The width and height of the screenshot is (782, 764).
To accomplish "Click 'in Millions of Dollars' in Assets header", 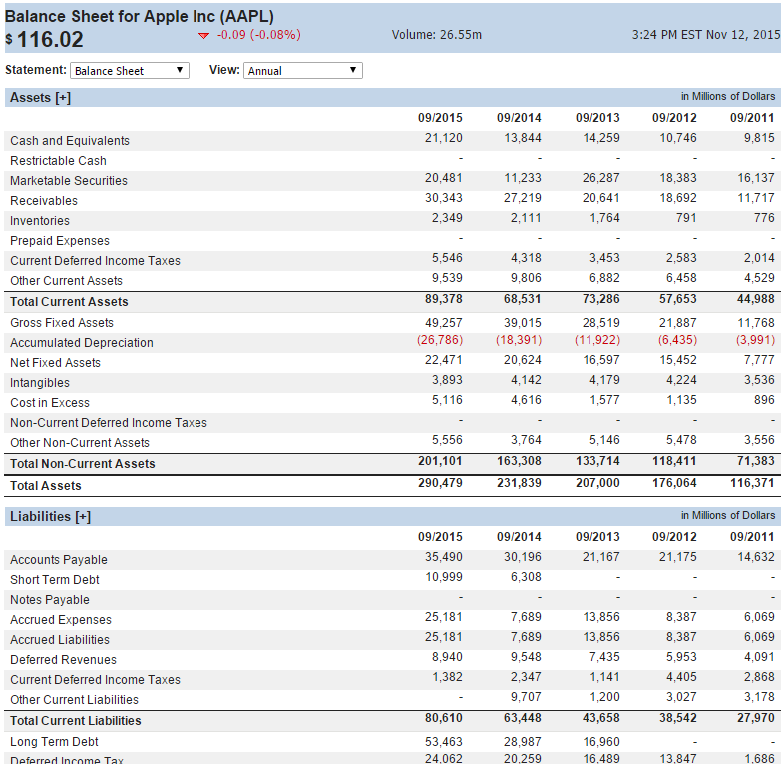I will [728, 96].
